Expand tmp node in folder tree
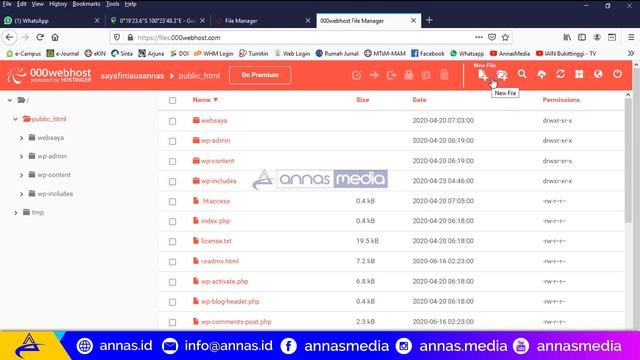The image size is (640, 360). [16, 213]
